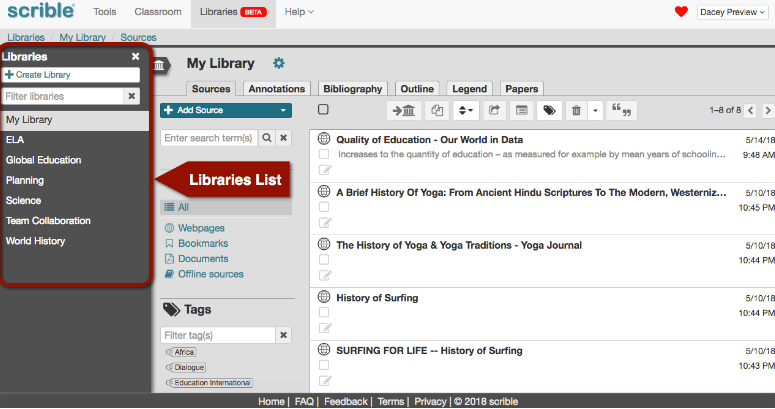The height and width of the screenshot is (409, 775).
Task: Click the edit note icon for Yoga Journal source
Action: [325, 275]
